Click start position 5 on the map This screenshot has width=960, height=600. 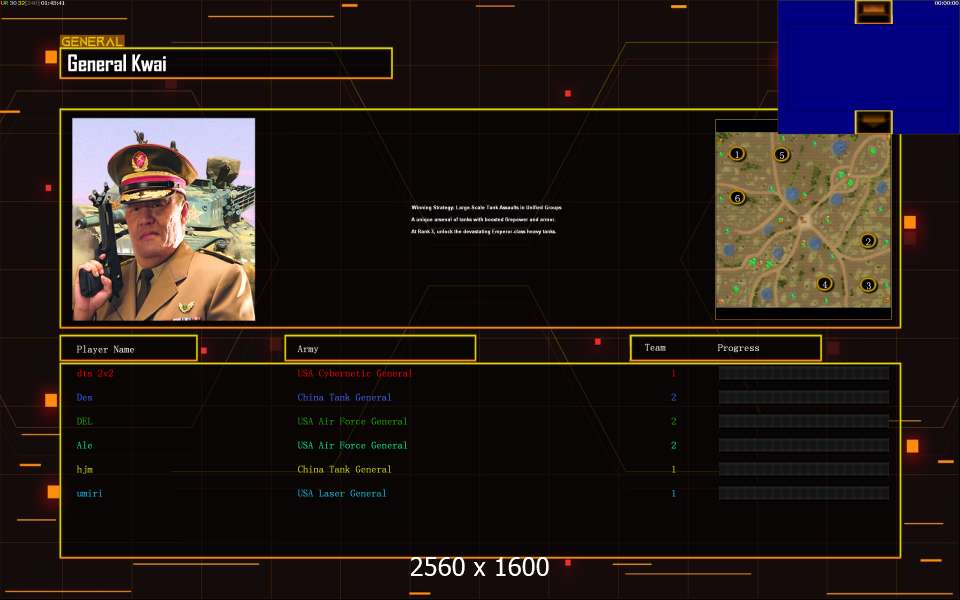click(782, 155)
